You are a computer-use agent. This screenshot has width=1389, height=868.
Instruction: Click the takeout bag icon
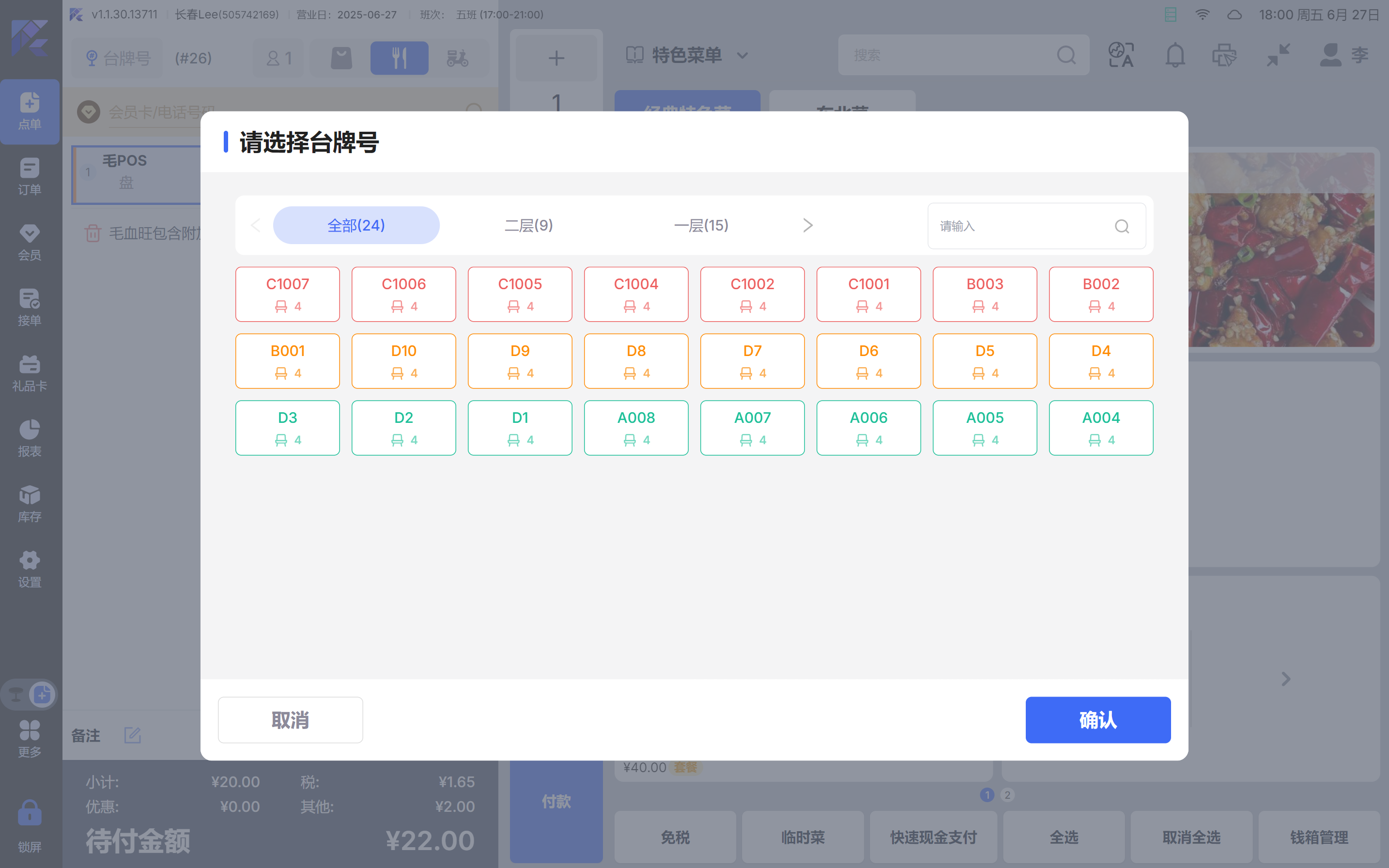[341, 58]
